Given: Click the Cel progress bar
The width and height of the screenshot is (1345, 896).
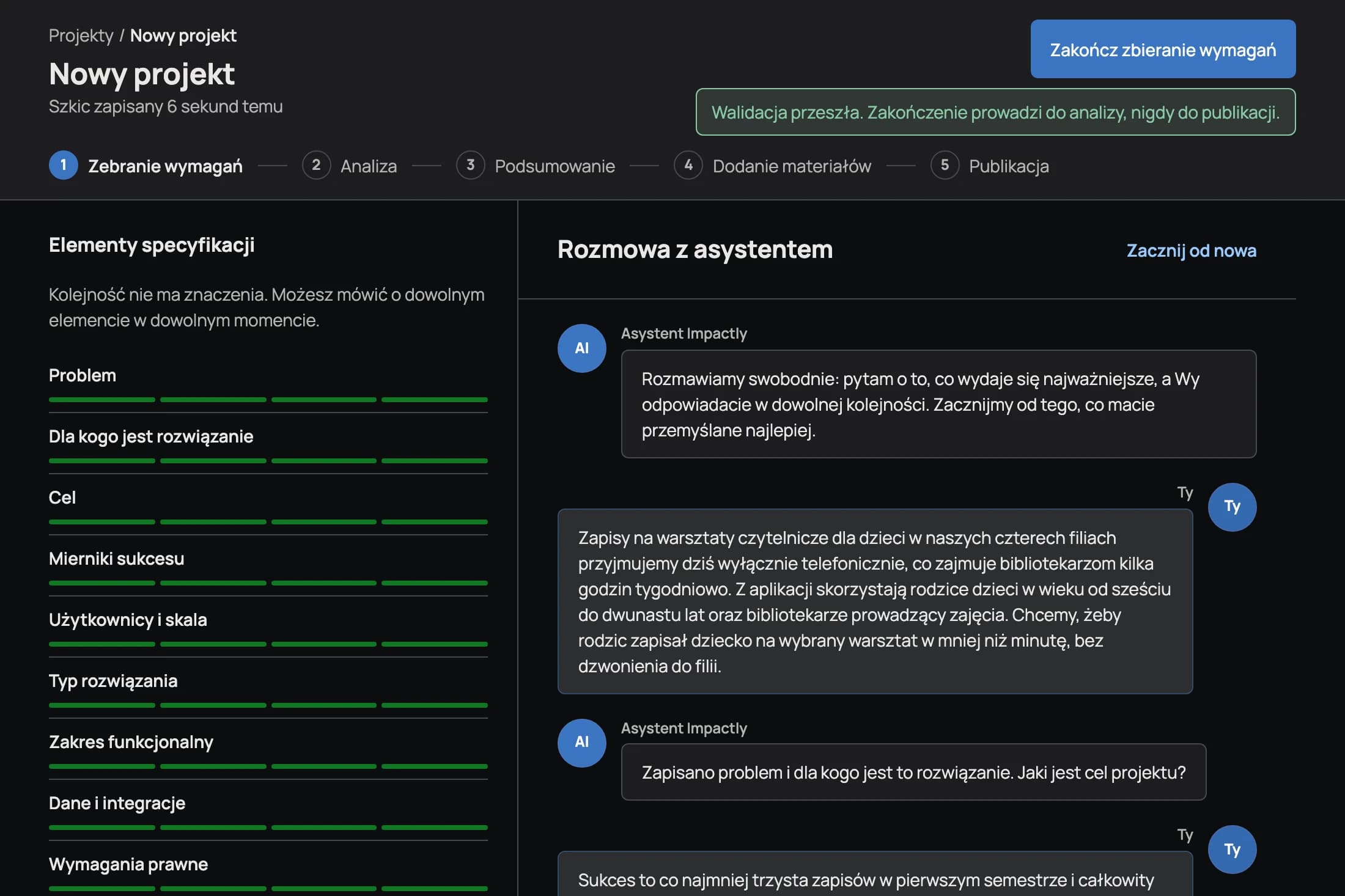Looking at the screenshot, I should tap(268, 522).
